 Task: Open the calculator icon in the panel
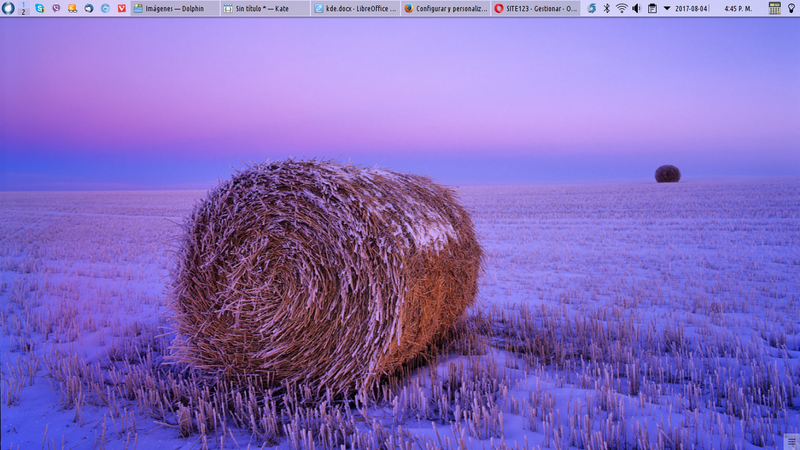coord(774,8)
